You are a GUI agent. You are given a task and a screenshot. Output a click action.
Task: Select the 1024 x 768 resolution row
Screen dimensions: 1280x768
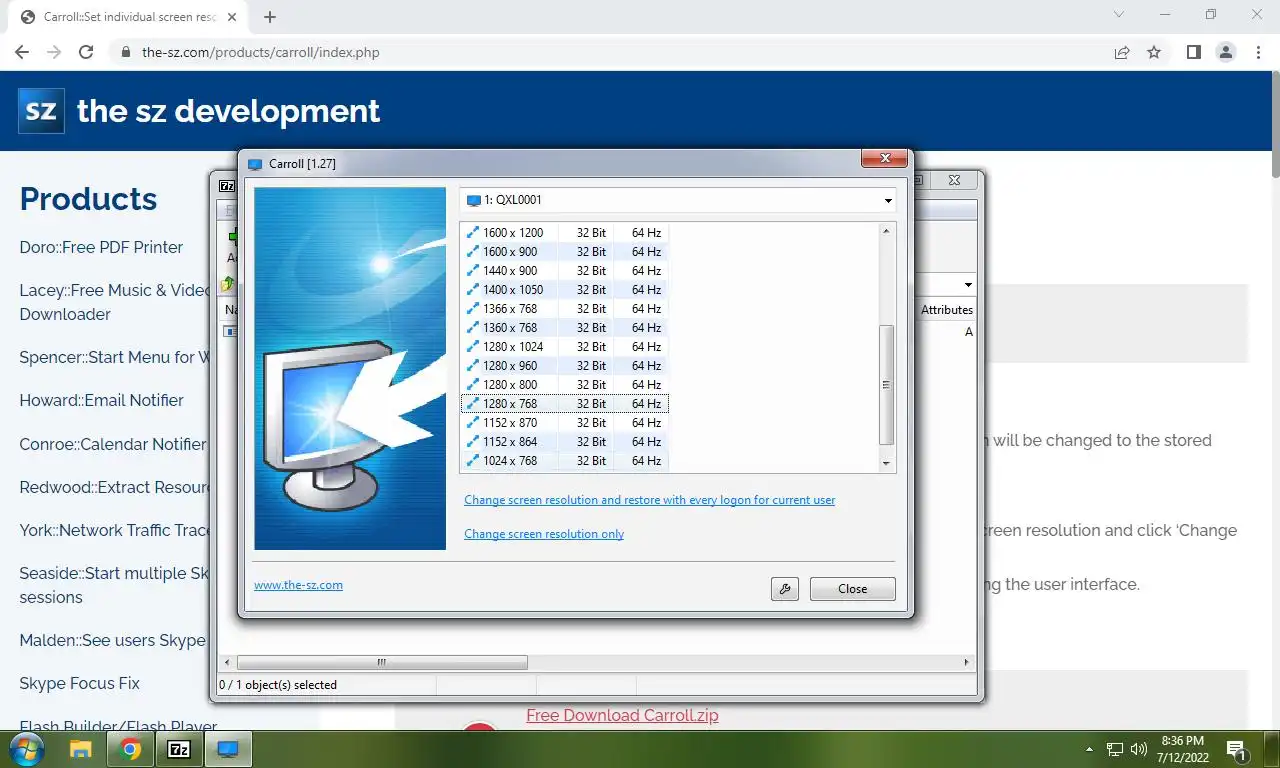pyautogui.click(x=564, y=461)
